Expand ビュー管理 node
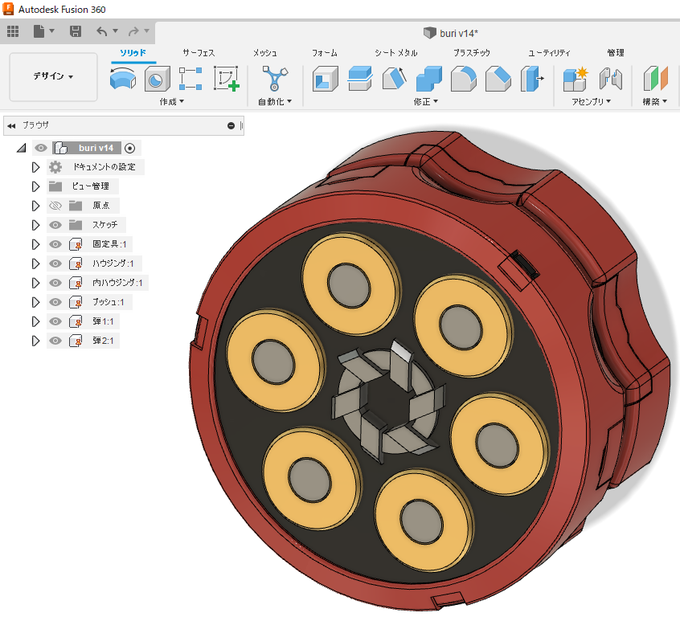 coord(36,186)
